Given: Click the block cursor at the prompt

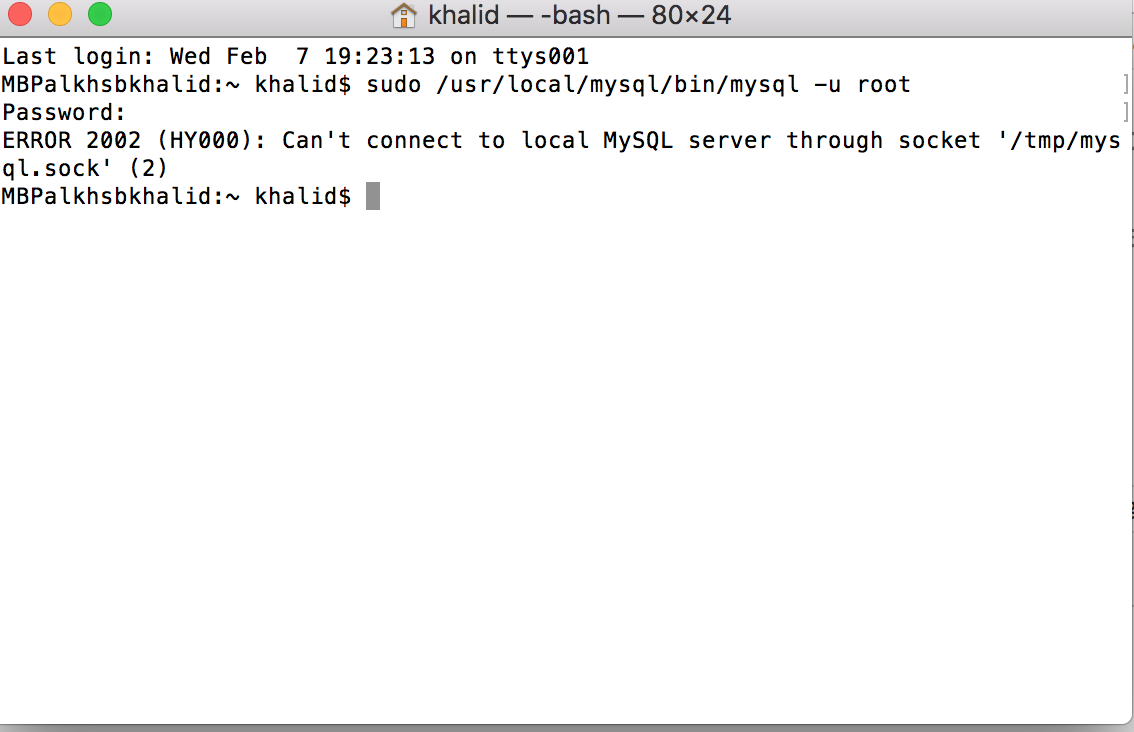Looking at the screenshot, I should 373,196.
